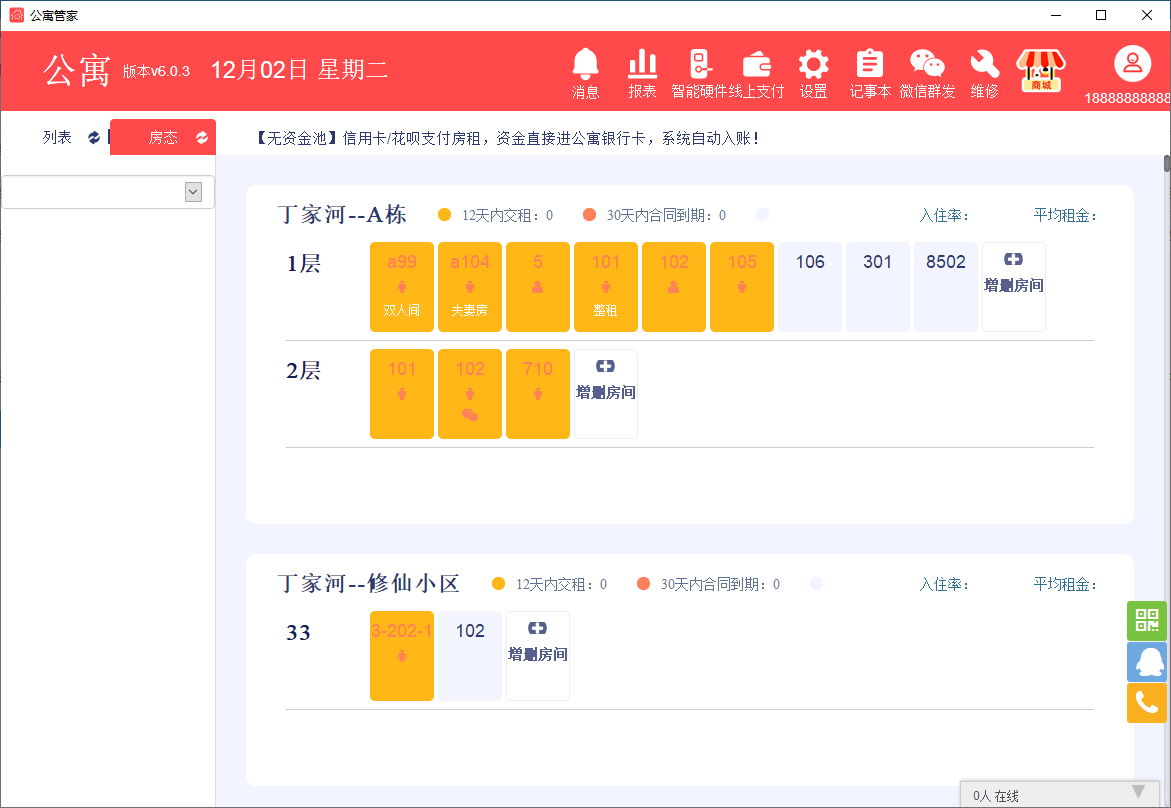Viewport: 1171px width, 808px height.
Task: Click the 2层 floor label
Action: [303, 370]
